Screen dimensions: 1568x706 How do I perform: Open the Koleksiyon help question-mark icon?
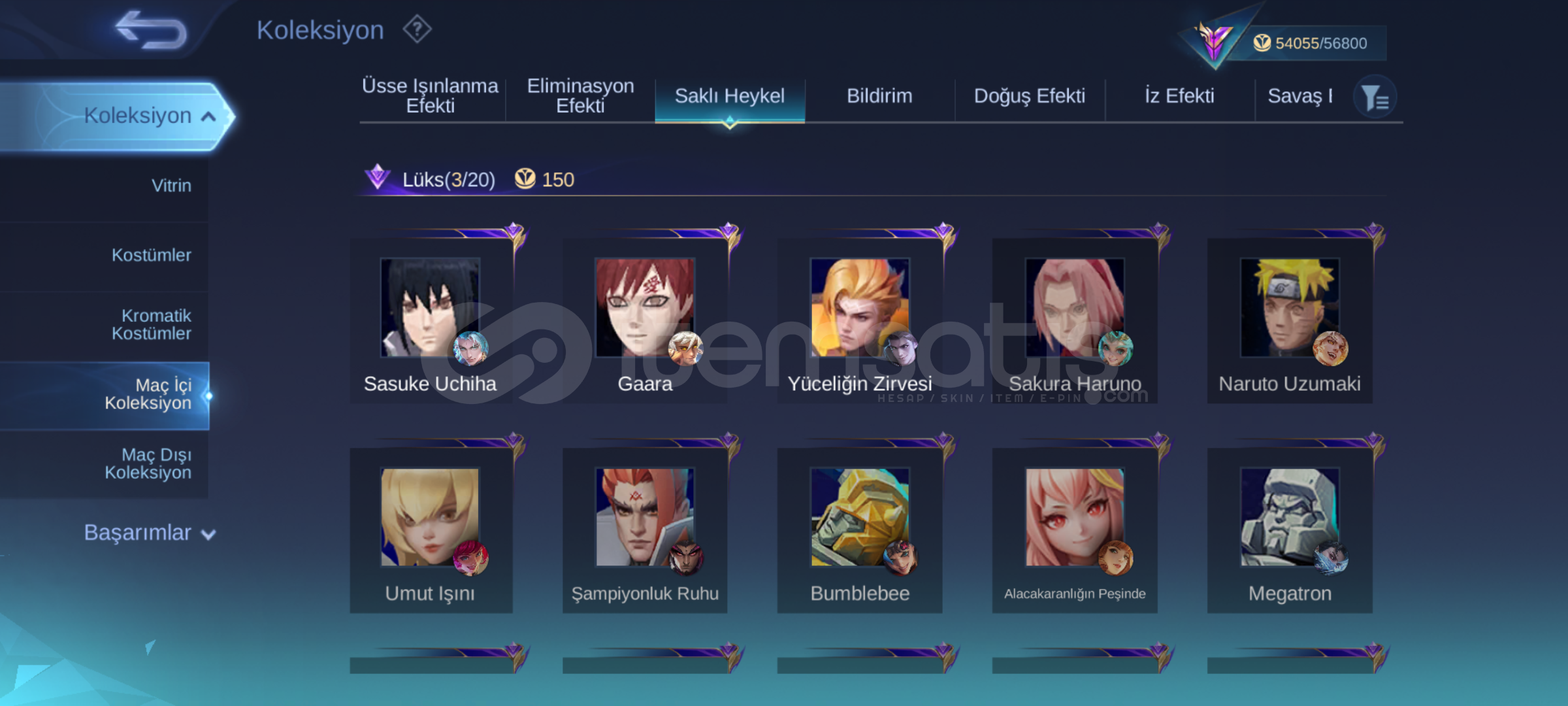point(417,29)
